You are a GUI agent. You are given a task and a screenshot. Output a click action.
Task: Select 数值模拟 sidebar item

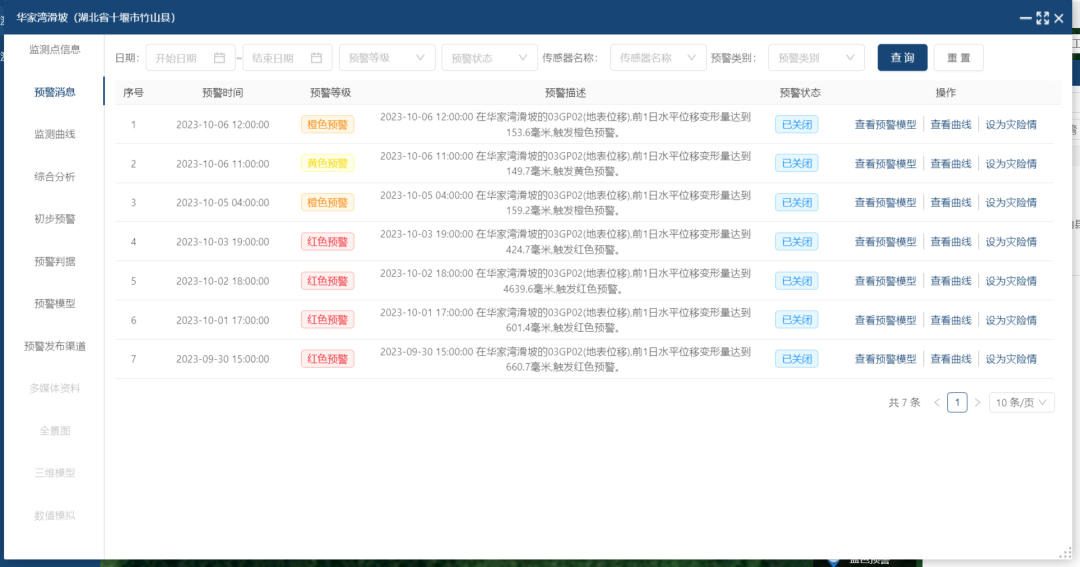pos(54,516)
